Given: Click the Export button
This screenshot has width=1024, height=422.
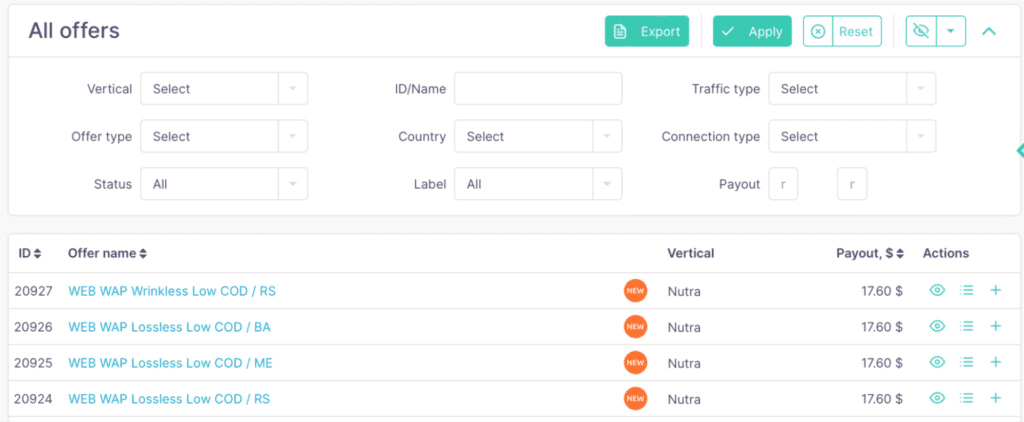Looking at the screenshot, I should (x=647, y=31).
